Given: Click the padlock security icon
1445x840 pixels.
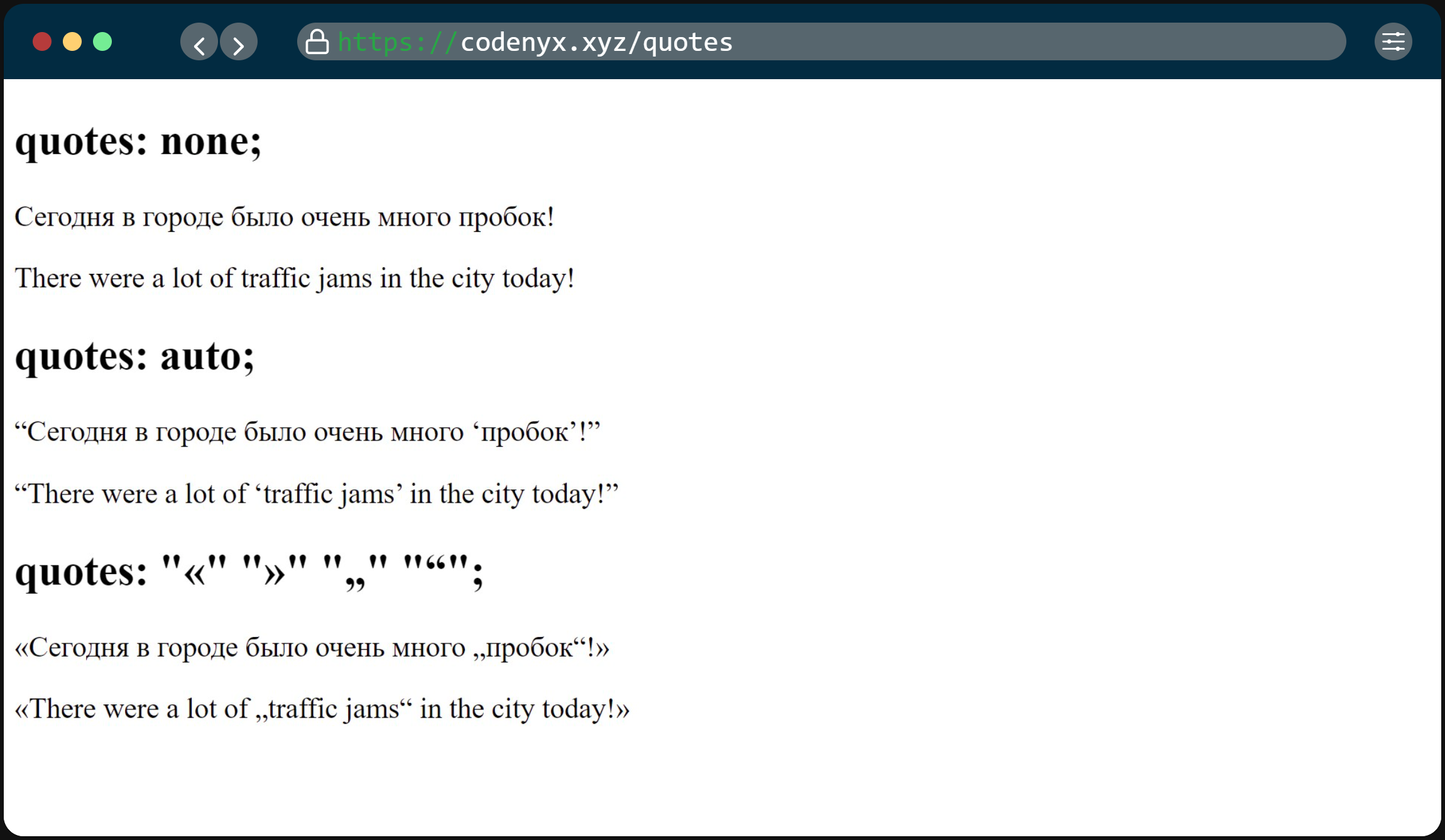Looking at the screenshot, I should [x=317, y=42].
